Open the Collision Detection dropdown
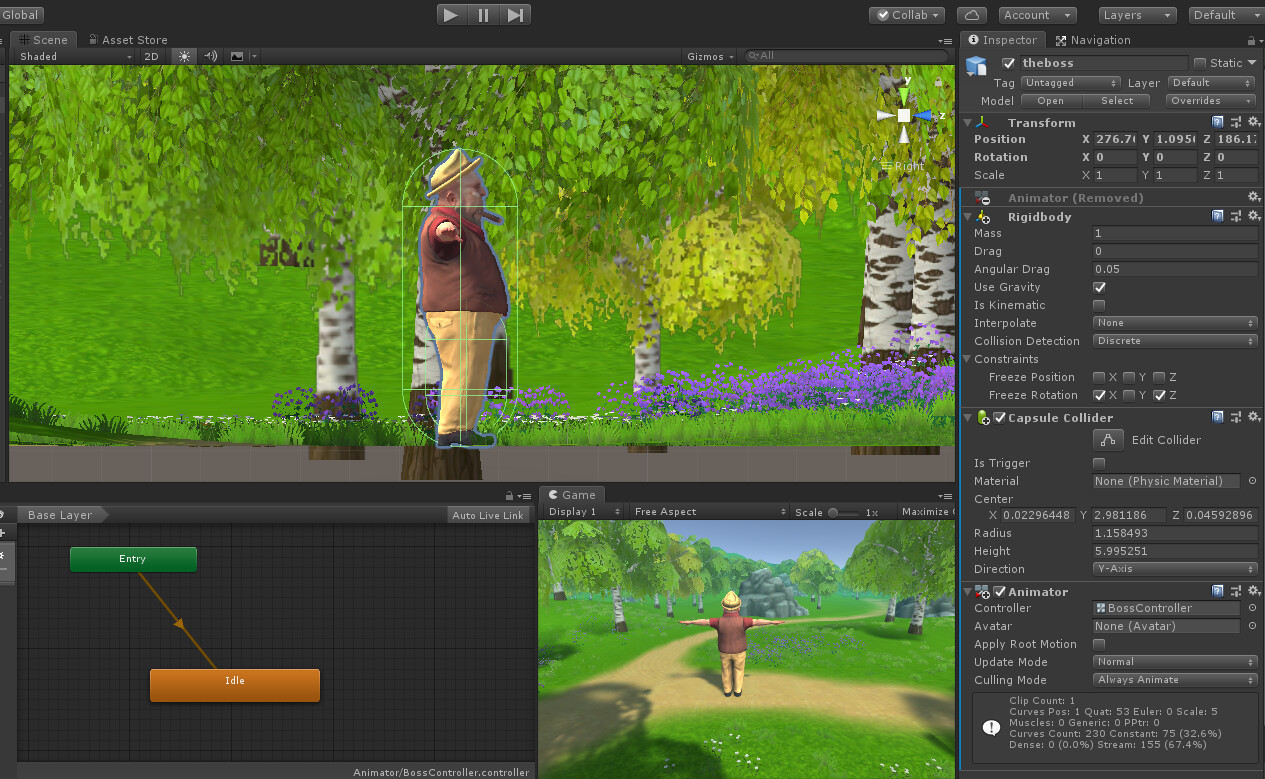This screenshot has width=1265, height=779. point(1174,342)
